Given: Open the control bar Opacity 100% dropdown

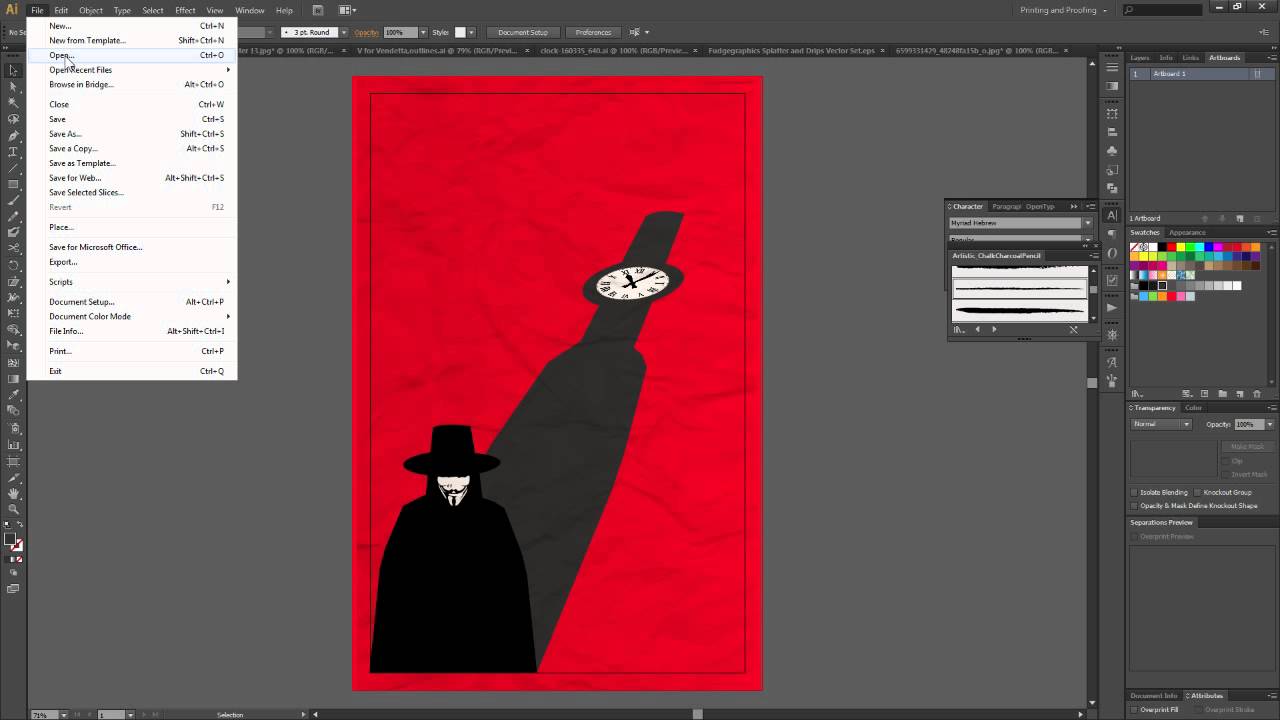Looking at the screenshot, I should tap(424, 32).
